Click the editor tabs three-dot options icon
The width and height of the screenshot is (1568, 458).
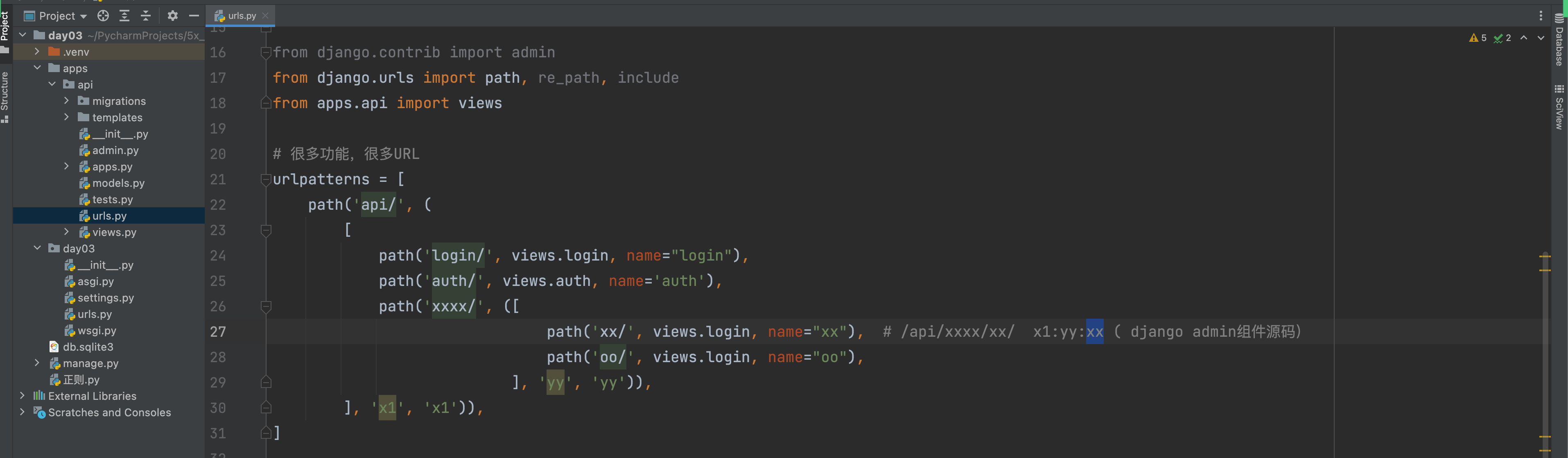click(1541, 16)
